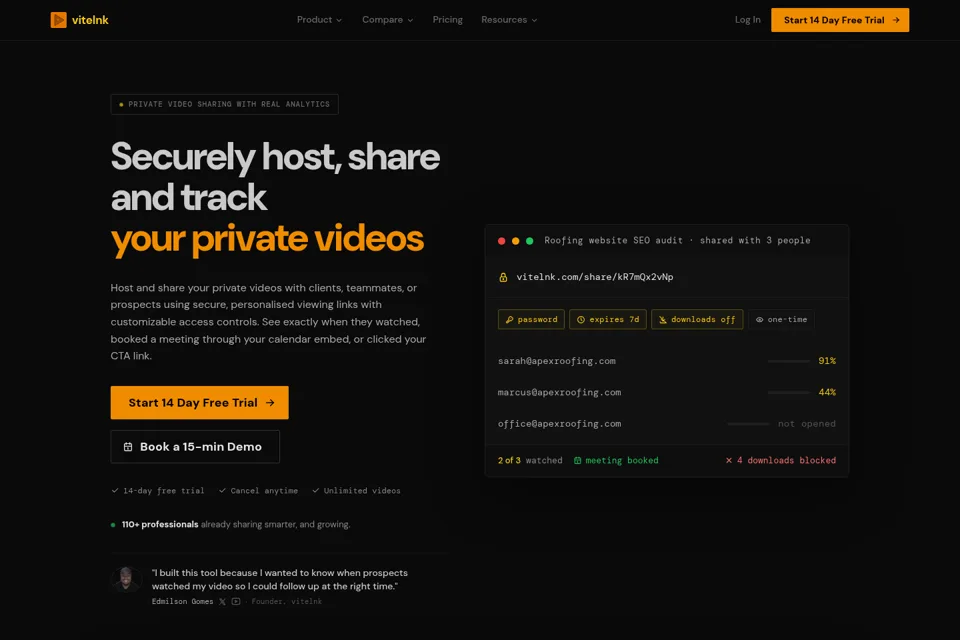Screen dimensions: 960x640
Task: Click 14-day free trial checkmark item
Action: coord(158,491)
